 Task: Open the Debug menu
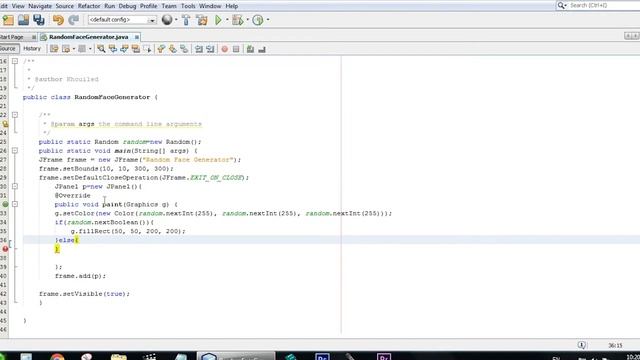point(127,6)
